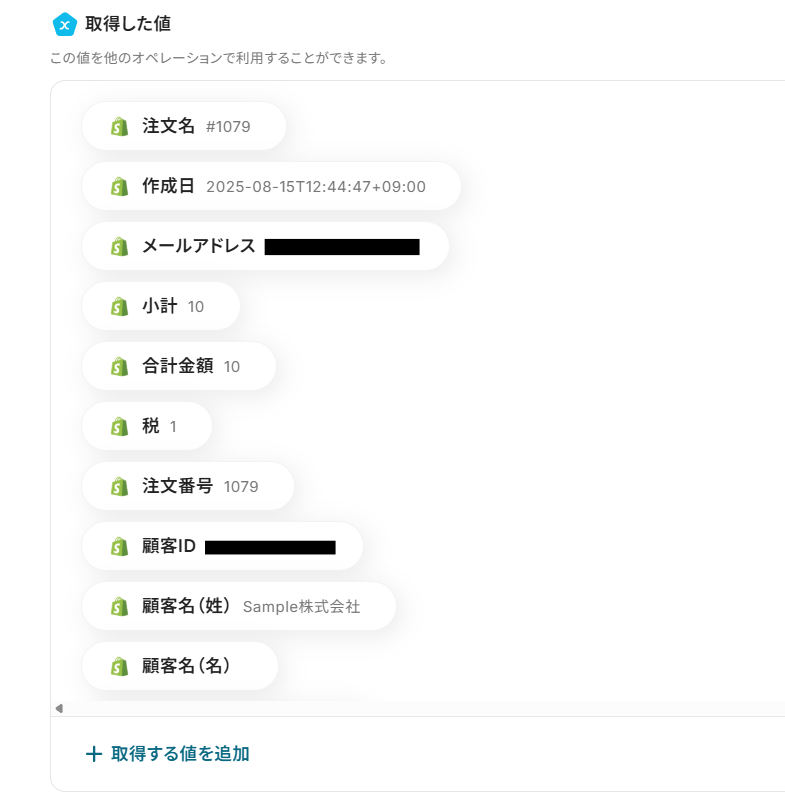Click the 取得する値を追加 link
Image resolution: width=785 pixels, height=808 pixels.
180,754
